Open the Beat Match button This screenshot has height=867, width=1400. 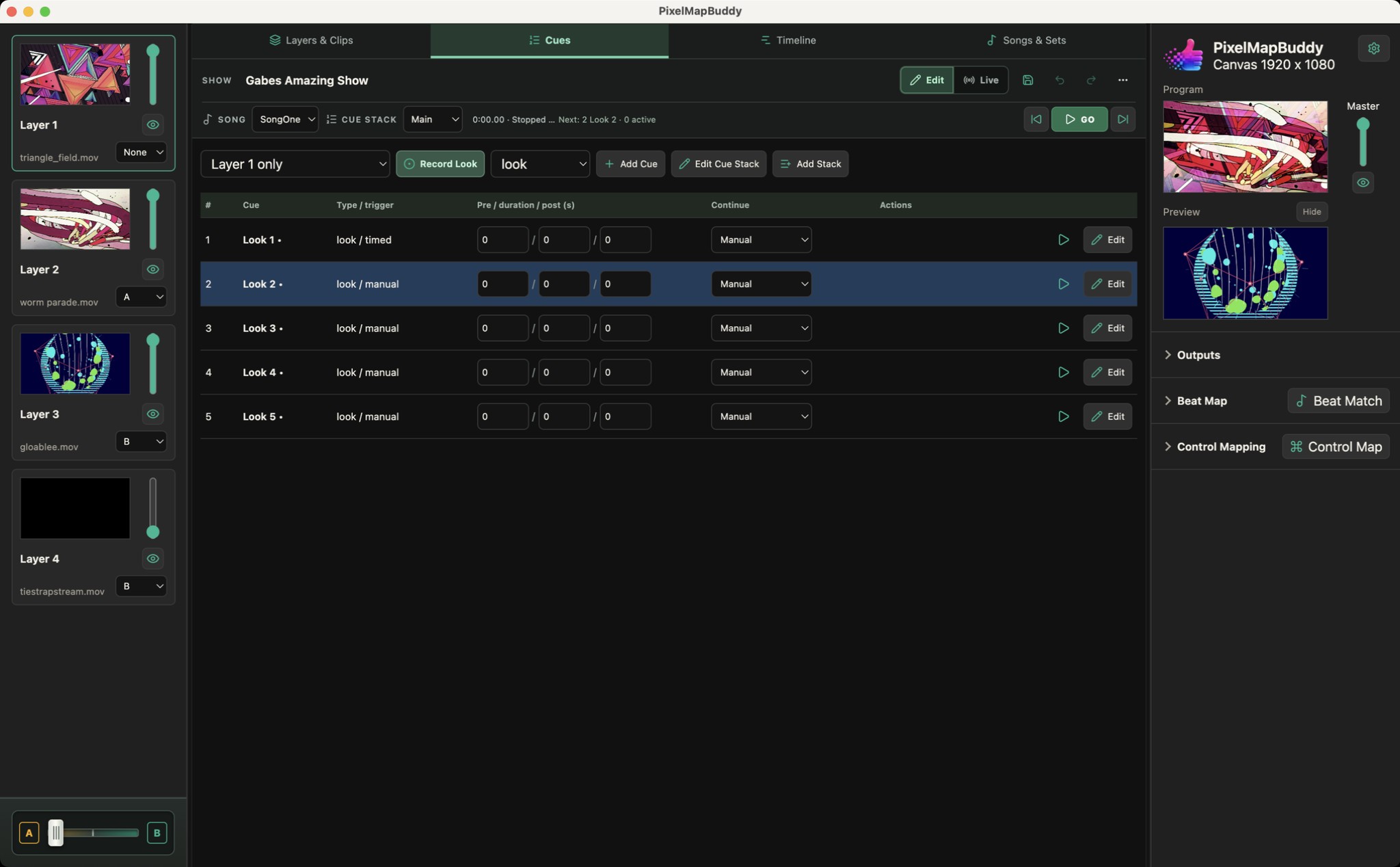click(1338, 401)
